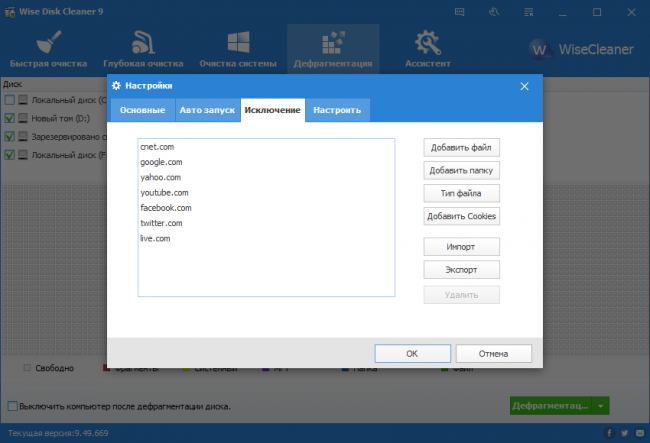Open Очистка системы section
The height and width of the screenshot is (443, 650).
238,49
